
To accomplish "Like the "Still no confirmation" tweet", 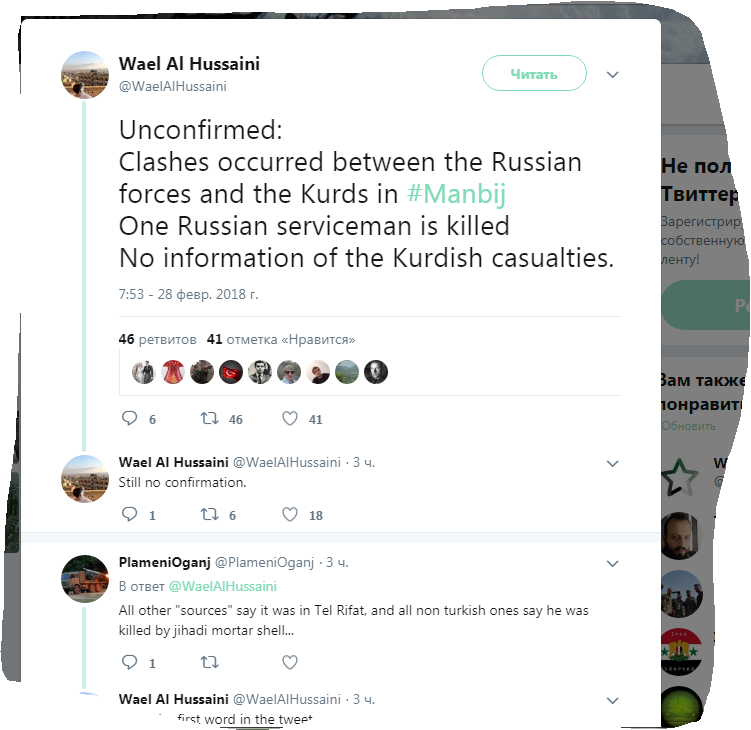I will (x=290, y=515).
